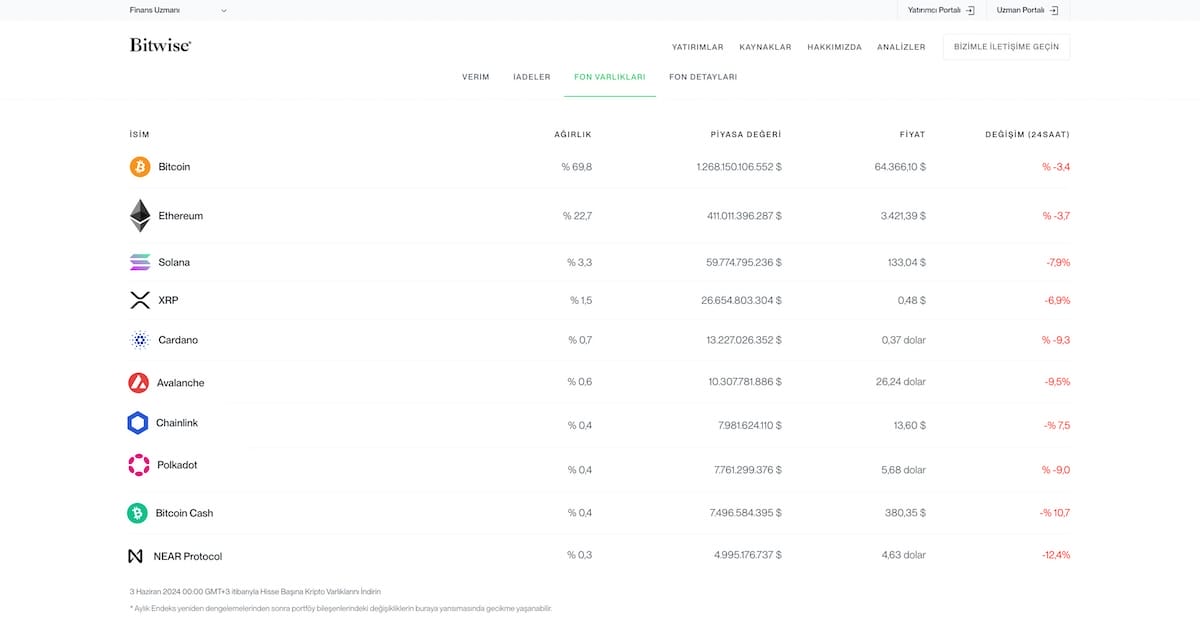Select the Cardano coin icon

[x=139, y=340]
